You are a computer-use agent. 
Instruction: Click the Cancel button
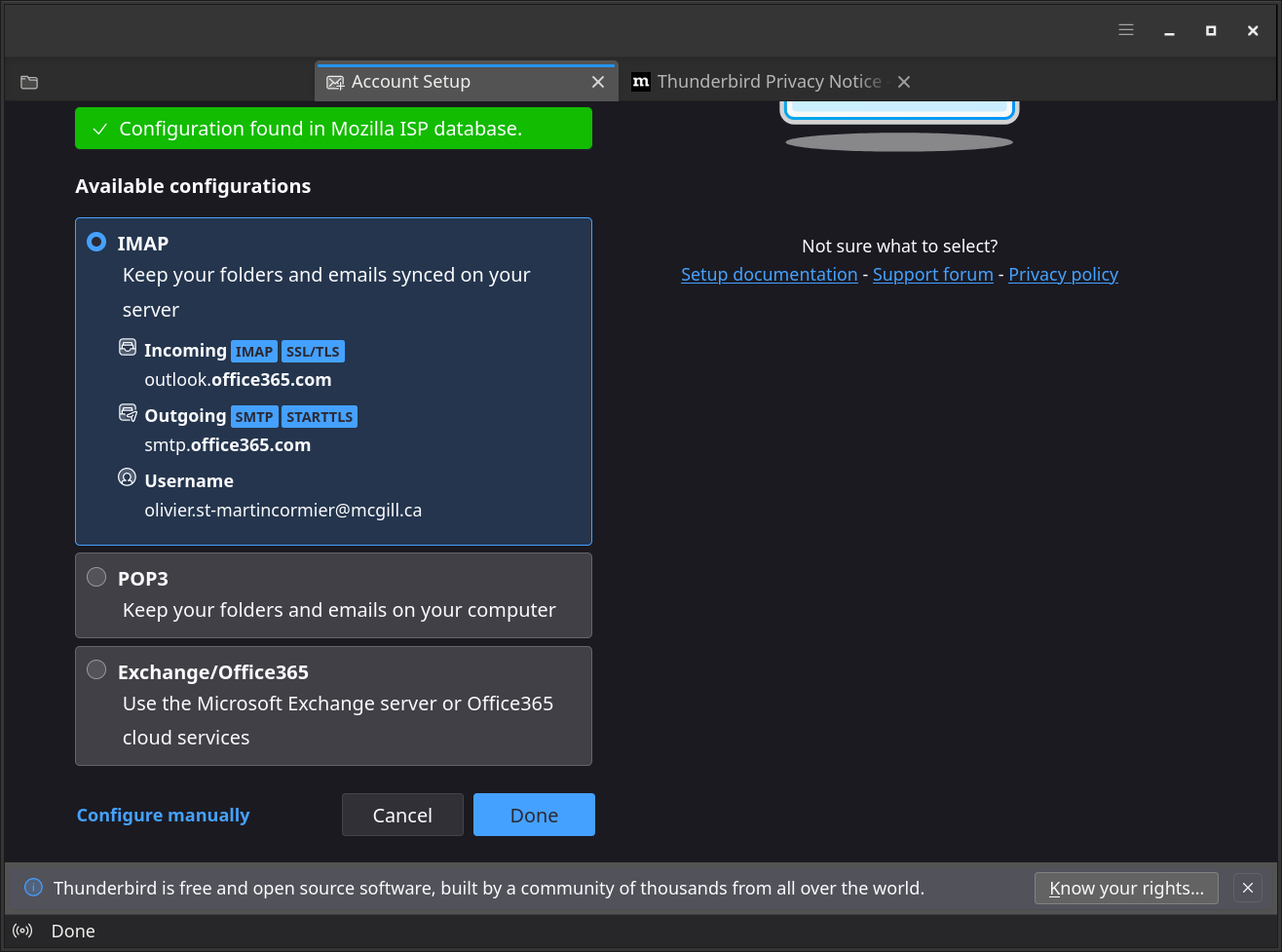pyautogui.click(x=402, y=815)
